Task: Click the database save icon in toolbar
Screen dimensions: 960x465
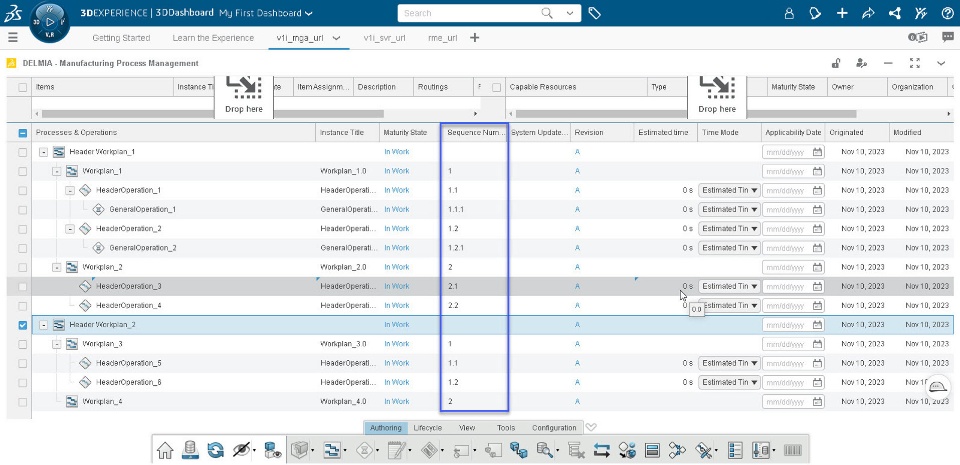Action: [190, 450]
